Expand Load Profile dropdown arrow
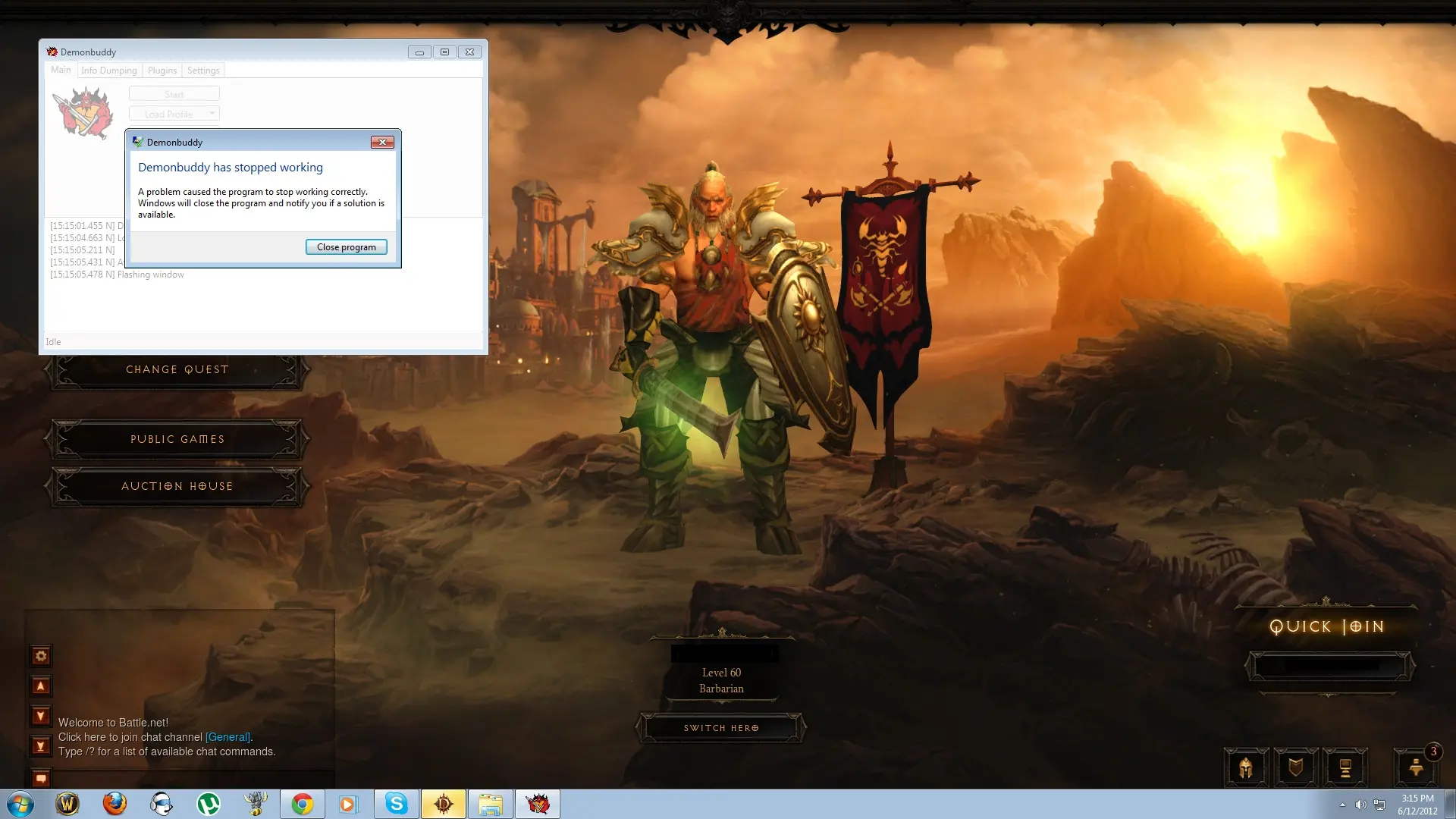Viewport: 1456px width, 819px height. point(212,113)
